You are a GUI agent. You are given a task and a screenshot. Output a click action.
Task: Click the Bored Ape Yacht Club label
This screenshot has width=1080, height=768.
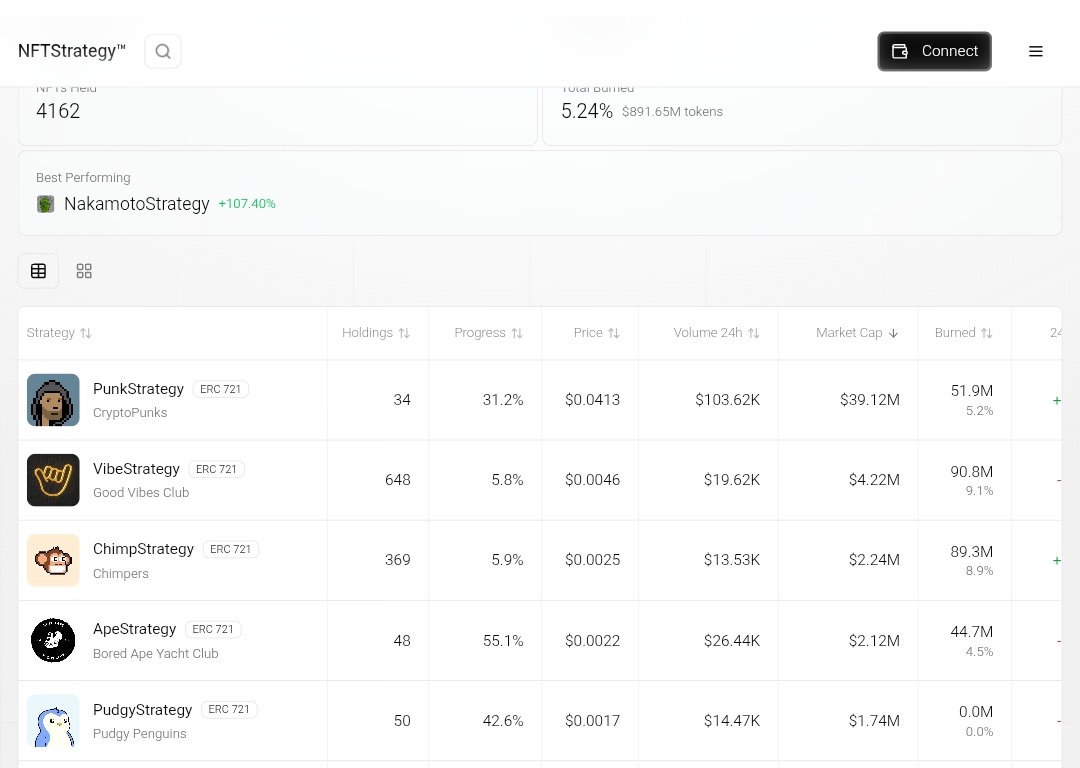(156, 654)
